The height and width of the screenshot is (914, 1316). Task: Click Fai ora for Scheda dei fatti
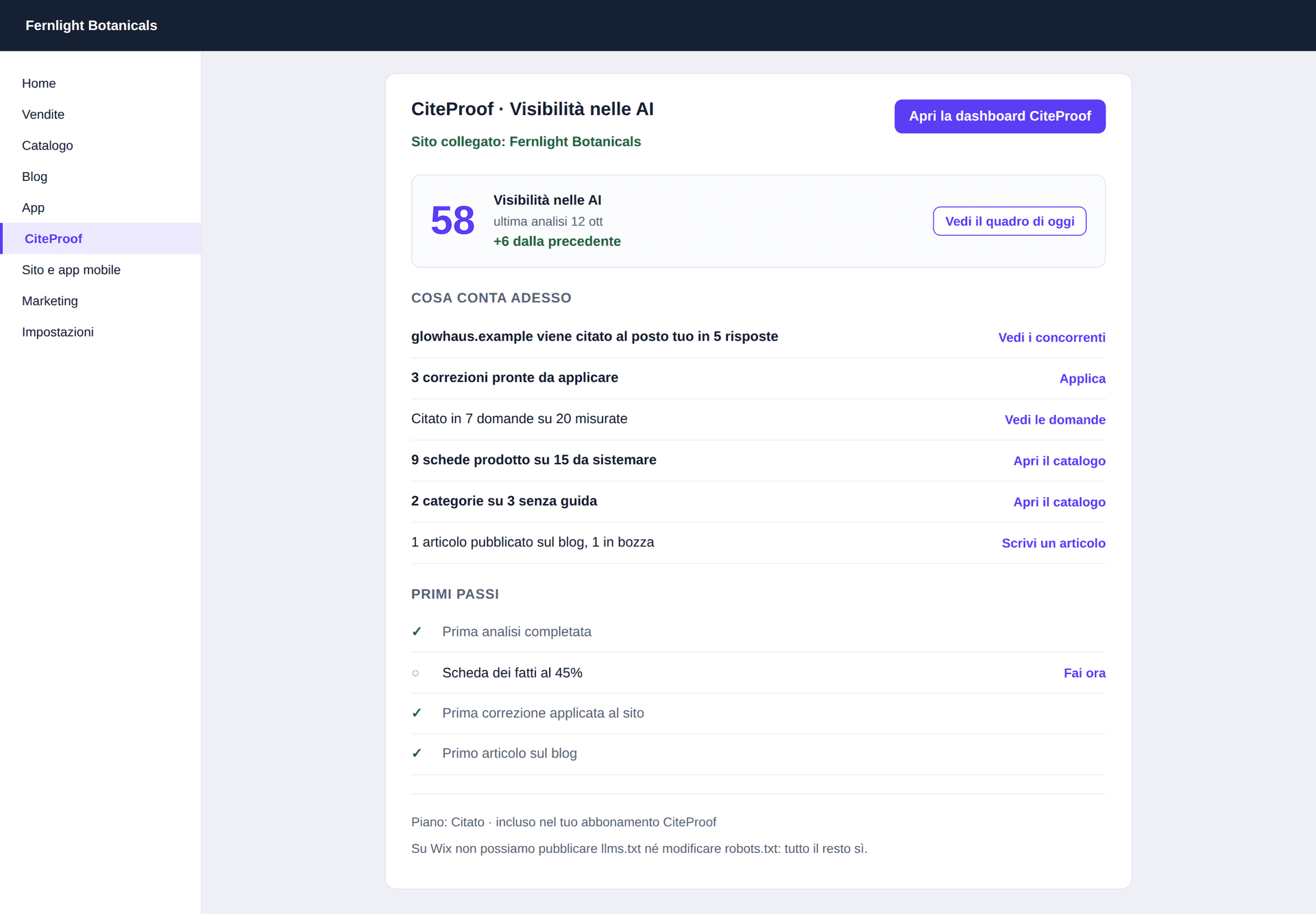point(1084,673)
